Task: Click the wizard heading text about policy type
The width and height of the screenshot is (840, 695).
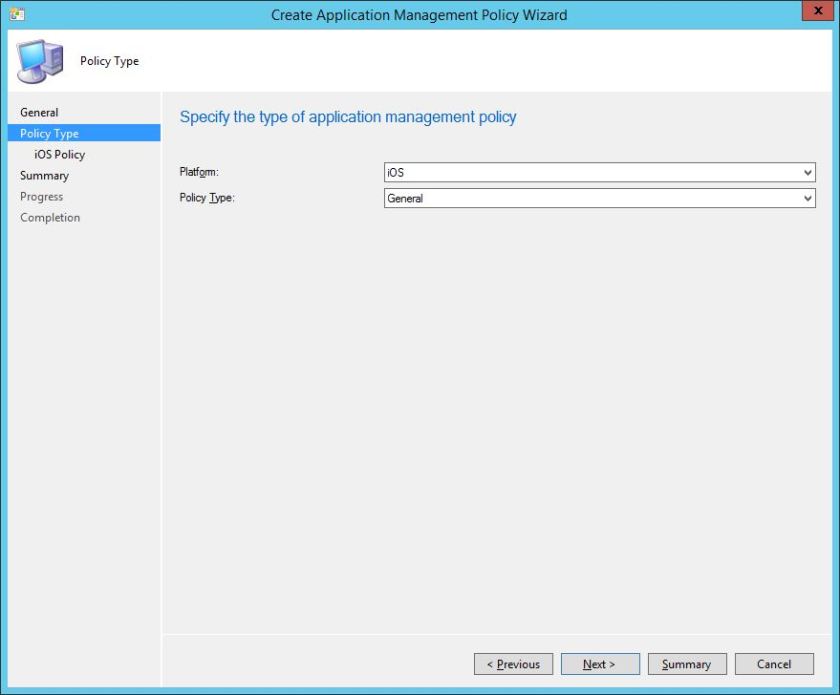Action: [347, 117]
